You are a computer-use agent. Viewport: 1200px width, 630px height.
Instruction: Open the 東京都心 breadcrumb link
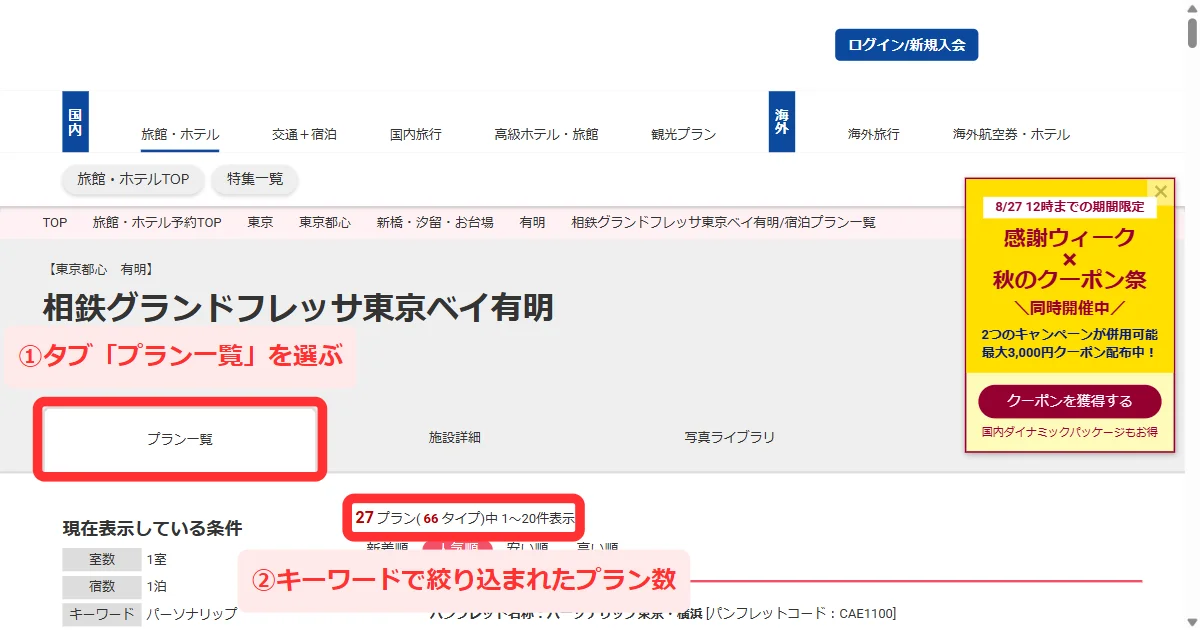coord(325,222)
